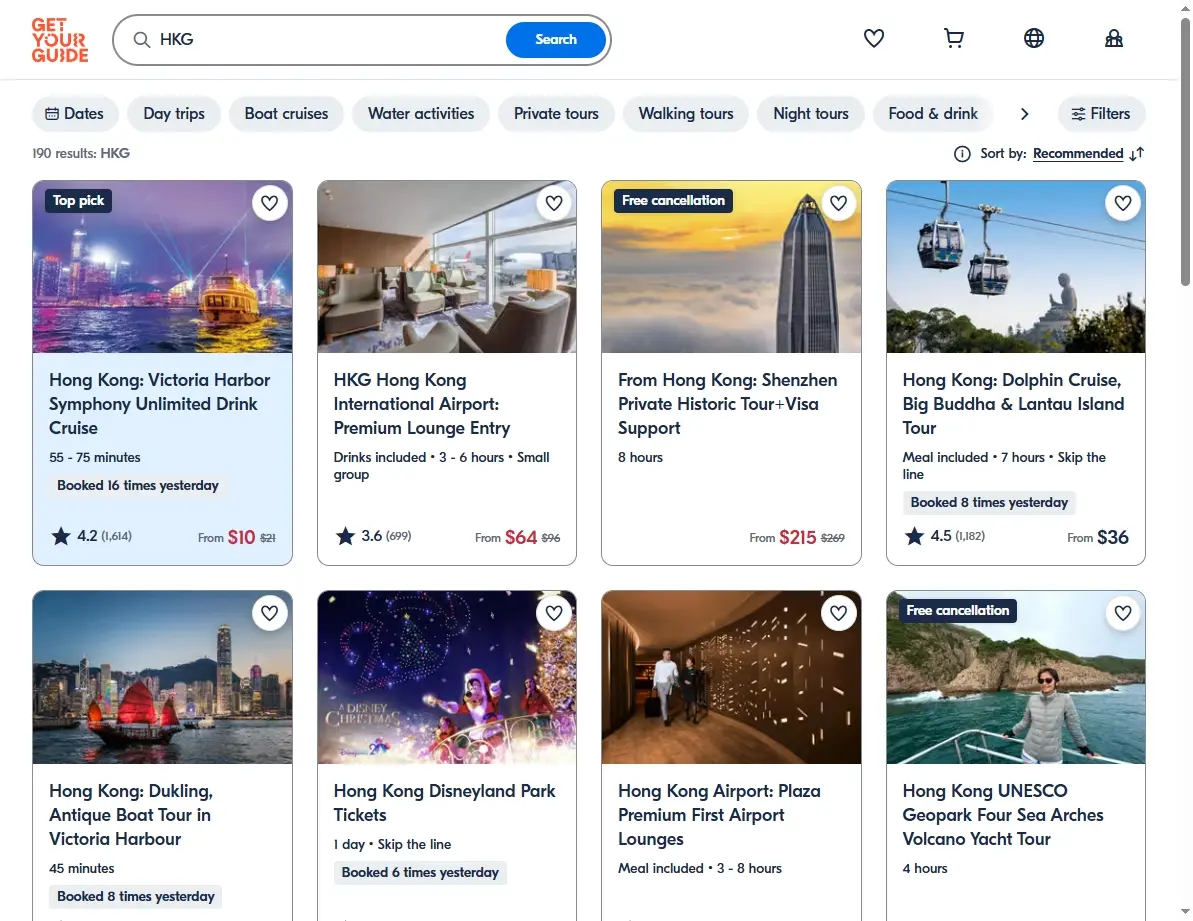Image resolution: width=1193 pixels, height=921 pixels.
Task: Open the language globe icon
Action: click(1034, 38)
